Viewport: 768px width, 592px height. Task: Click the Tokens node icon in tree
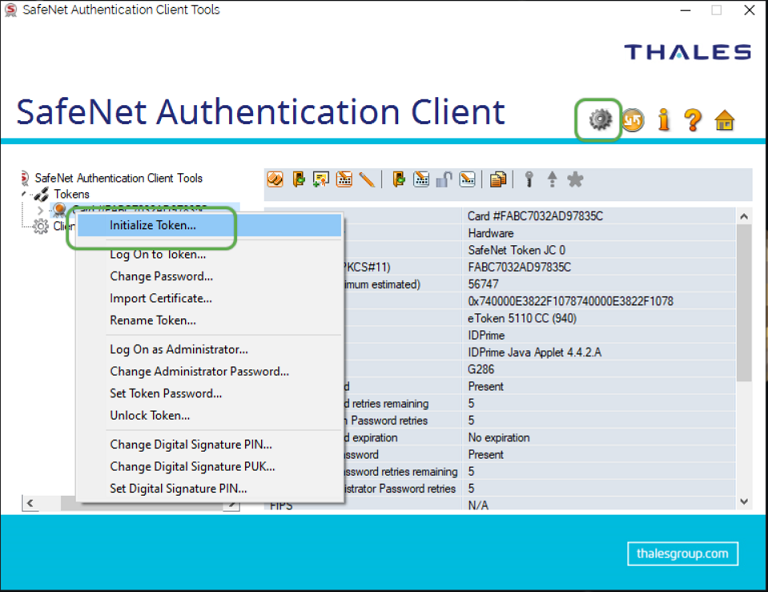42,194
